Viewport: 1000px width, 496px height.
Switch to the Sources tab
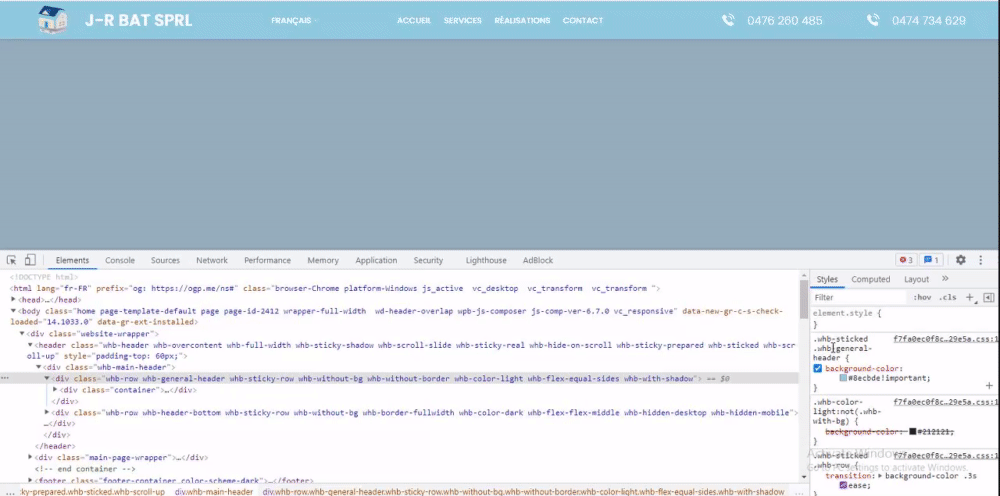(165, 260)
